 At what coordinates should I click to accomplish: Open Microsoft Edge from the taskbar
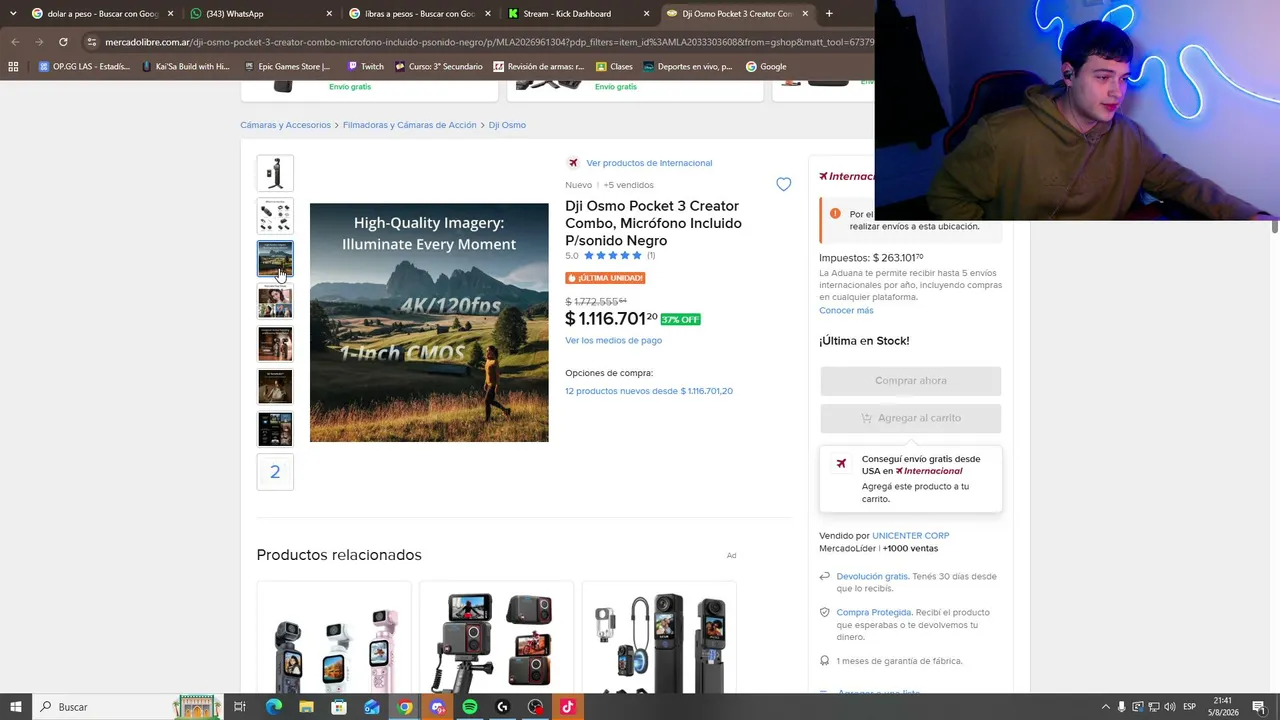point(273,707)
